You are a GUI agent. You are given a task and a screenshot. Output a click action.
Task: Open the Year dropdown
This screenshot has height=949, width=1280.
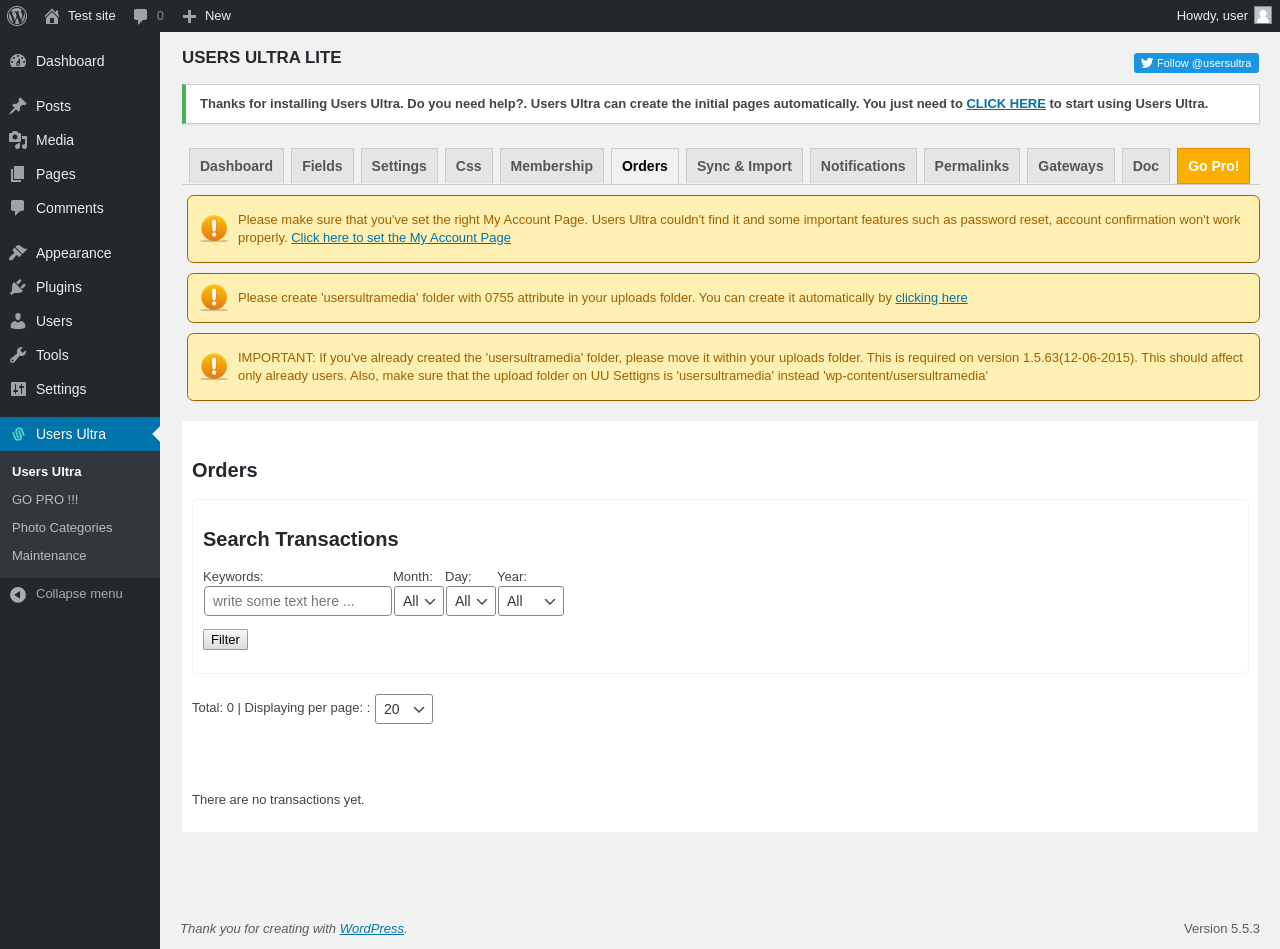[531, 601]
